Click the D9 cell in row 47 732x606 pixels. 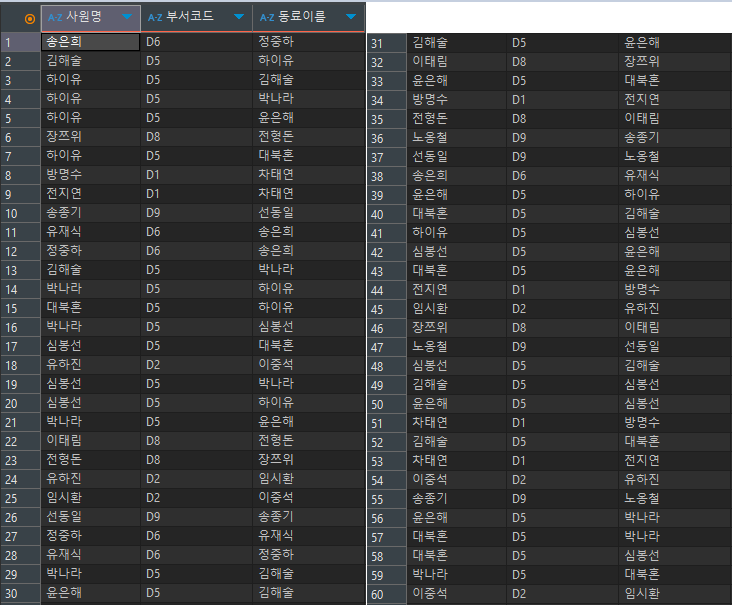click(563, 347)
